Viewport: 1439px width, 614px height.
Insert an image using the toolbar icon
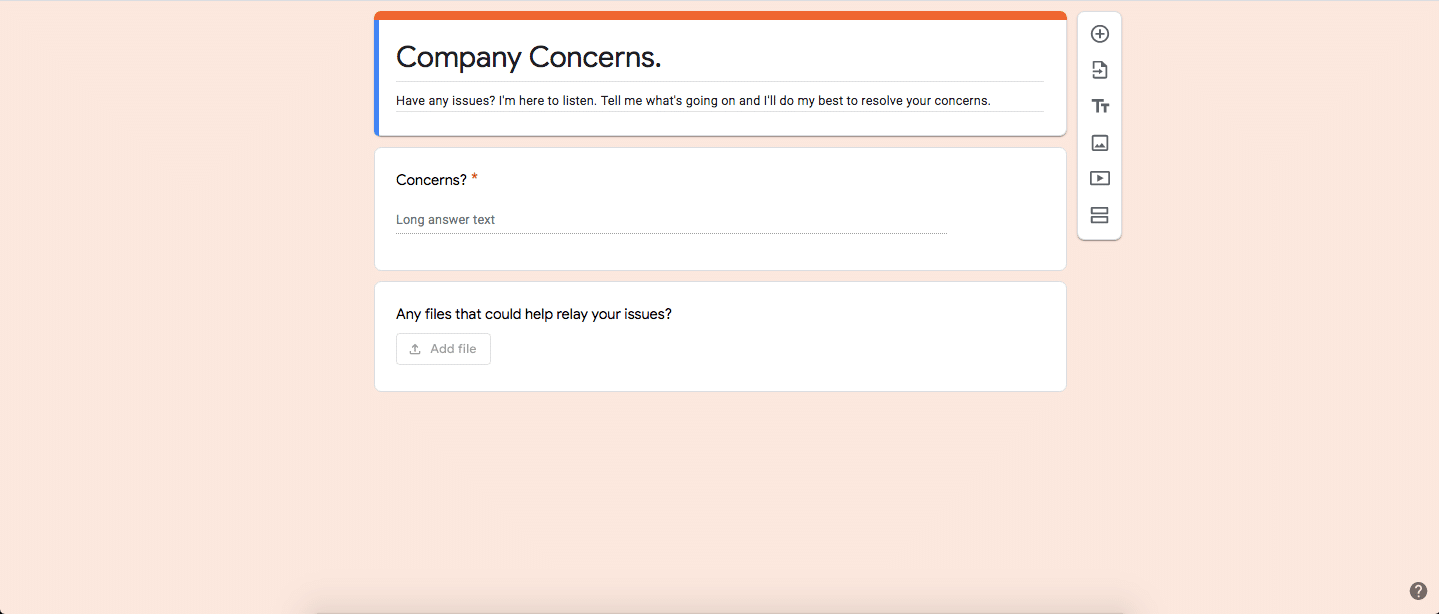coord(1099,143)
